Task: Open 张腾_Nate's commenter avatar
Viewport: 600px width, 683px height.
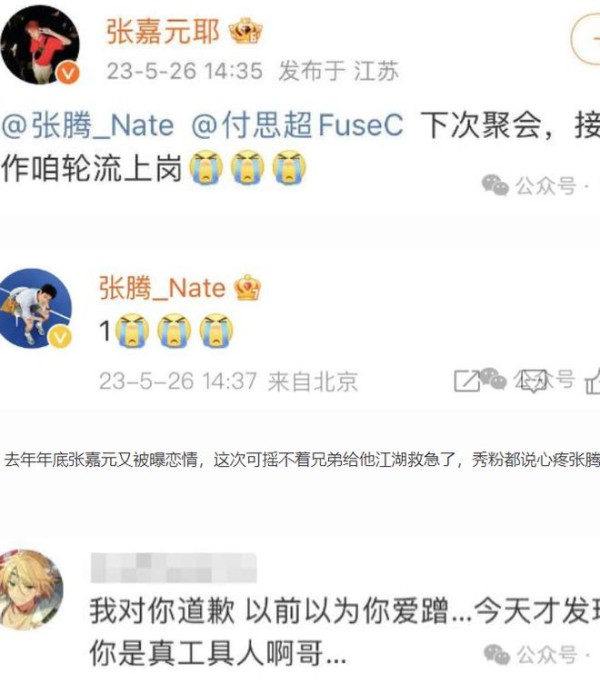Action: coord(36,308)
